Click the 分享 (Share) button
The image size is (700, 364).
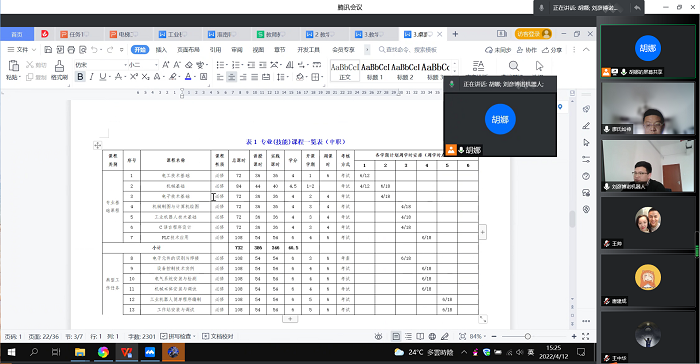[x=552, y=50]
